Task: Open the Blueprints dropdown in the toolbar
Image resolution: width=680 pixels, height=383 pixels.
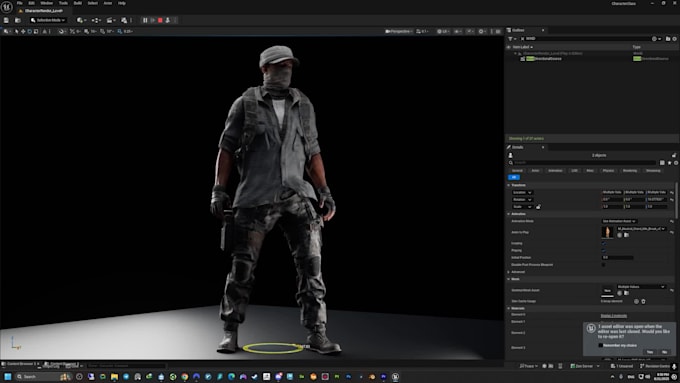Action: (96, 20)
